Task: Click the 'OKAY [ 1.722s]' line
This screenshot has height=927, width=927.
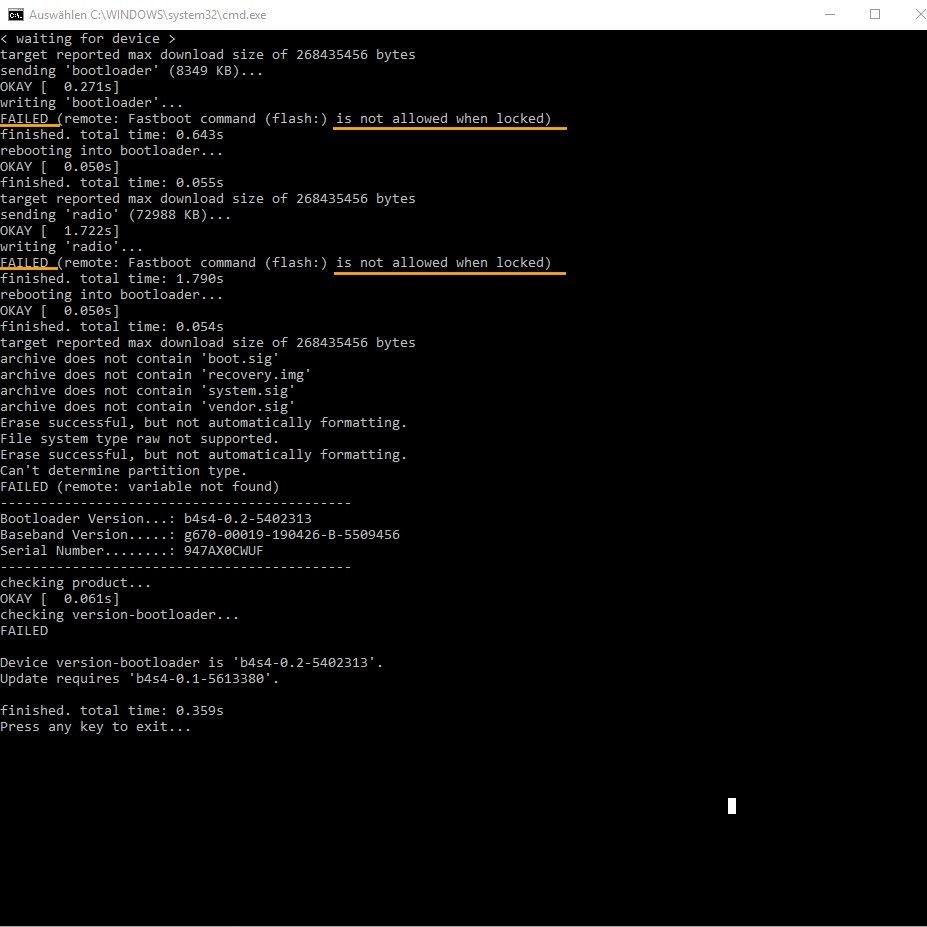Action: click(x=60, y=231)
